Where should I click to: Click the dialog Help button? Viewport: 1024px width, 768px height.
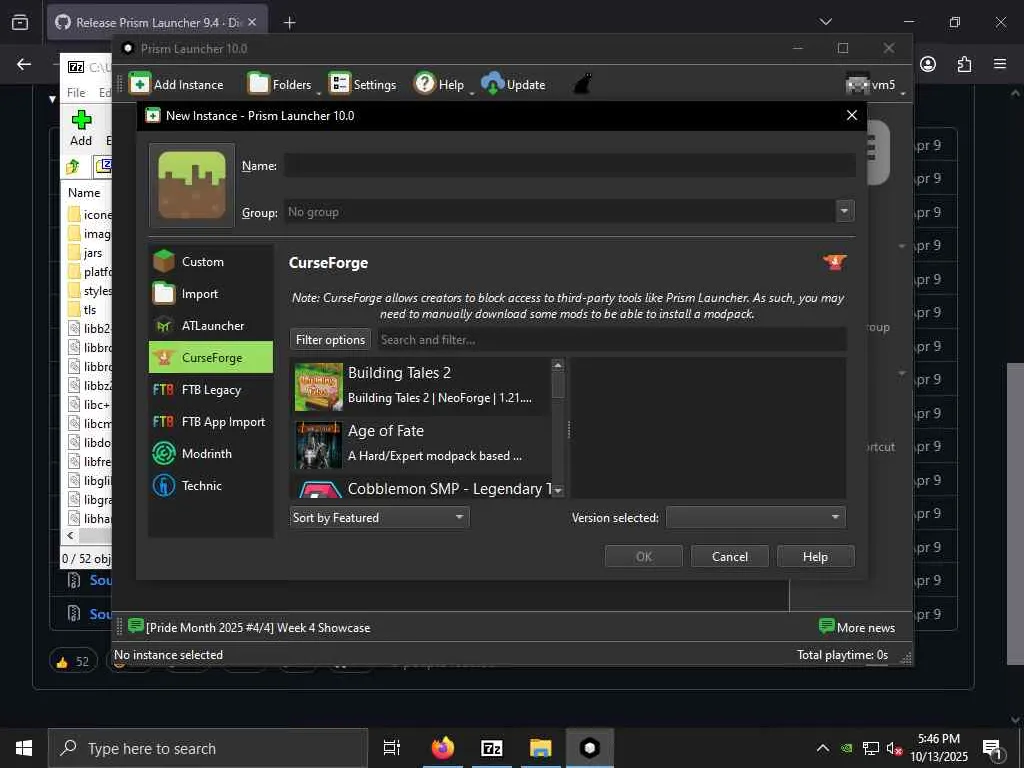coord(815,556)
